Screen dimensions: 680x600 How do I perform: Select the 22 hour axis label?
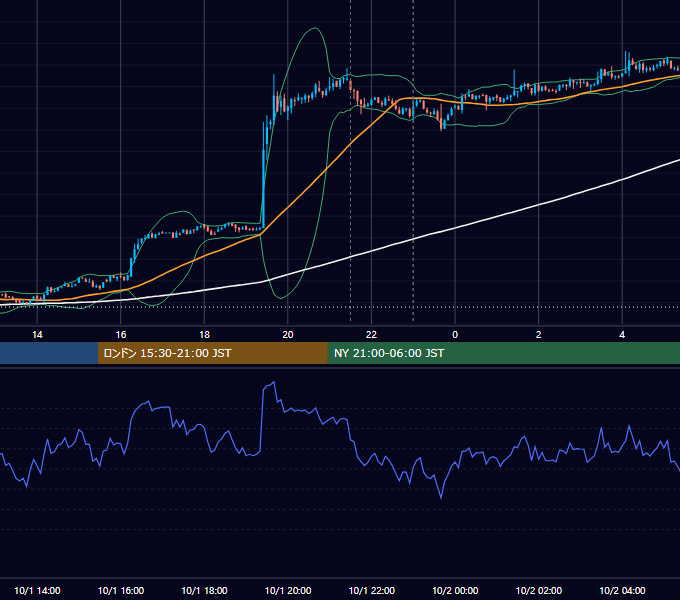pos(371,335)
